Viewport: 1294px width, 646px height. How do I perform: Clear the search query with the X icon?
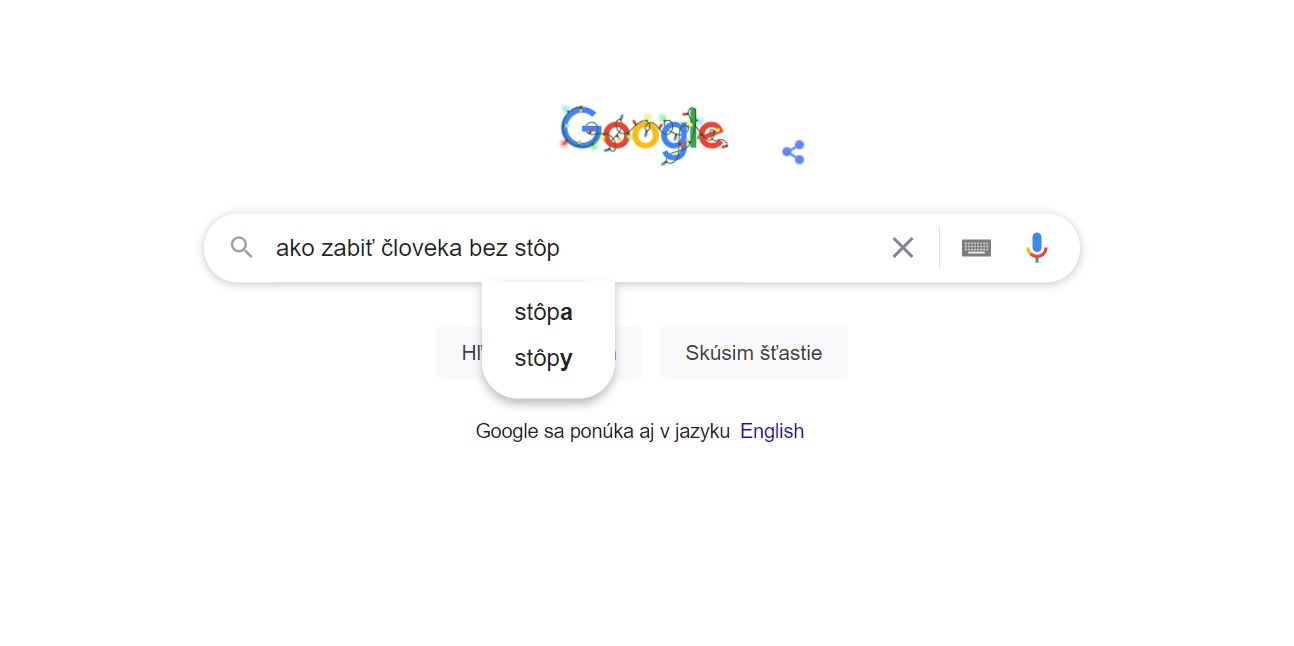pyautogui.click(x=902, y=247)
